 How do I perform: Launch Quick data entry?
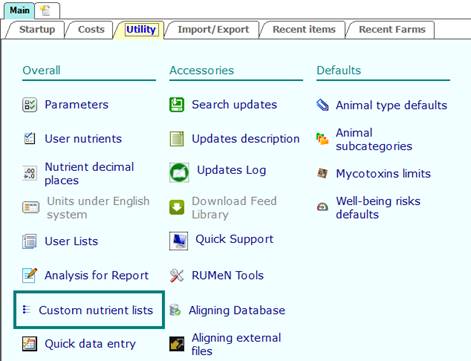click(90, 344)
